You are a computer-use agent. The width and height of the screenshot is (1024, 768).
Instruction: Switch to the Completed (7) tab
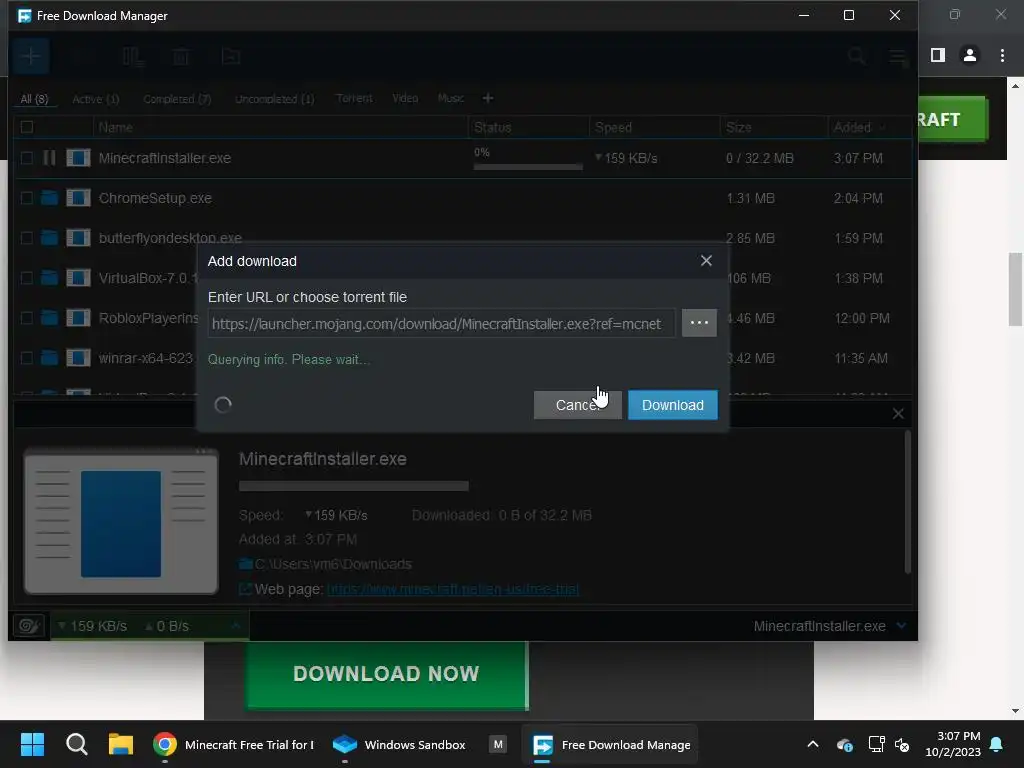click(177, 99)
